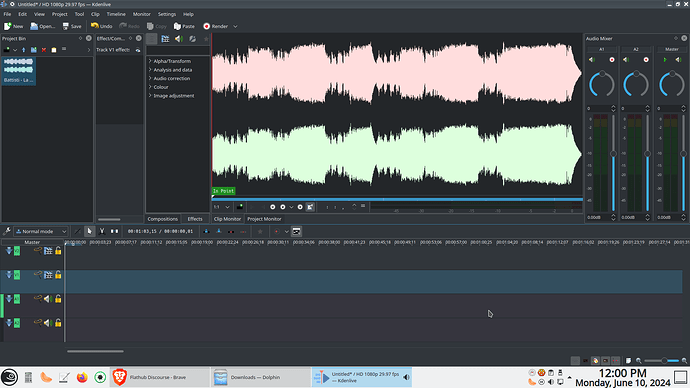Open timeline settings wrench icon
Screen dimensions: 690x388
click(x=7, y=231)
